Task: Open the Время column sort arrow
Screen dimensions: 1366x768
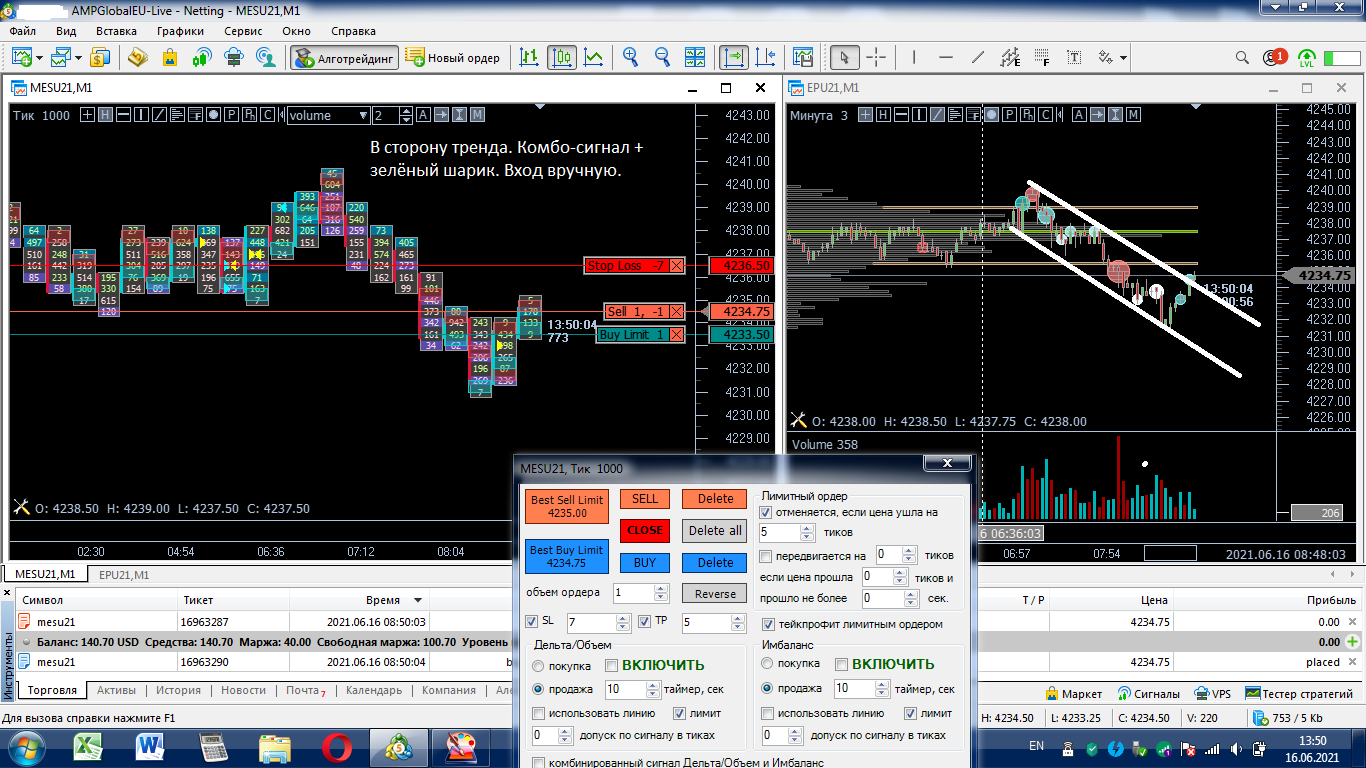Action: pyautogui.click(x=416, y=600)
